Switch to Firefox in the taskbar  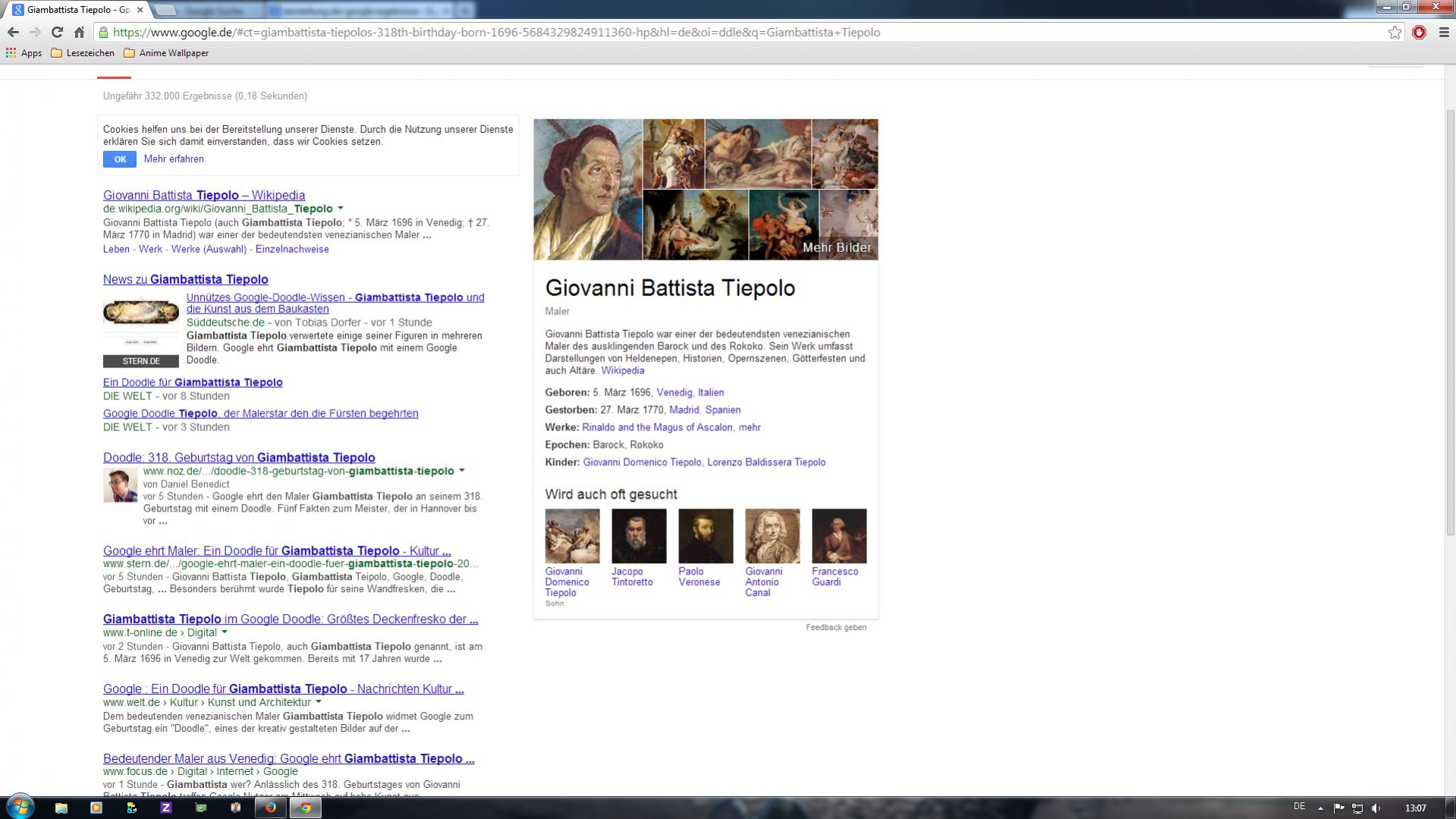click(x=271, y=808)
